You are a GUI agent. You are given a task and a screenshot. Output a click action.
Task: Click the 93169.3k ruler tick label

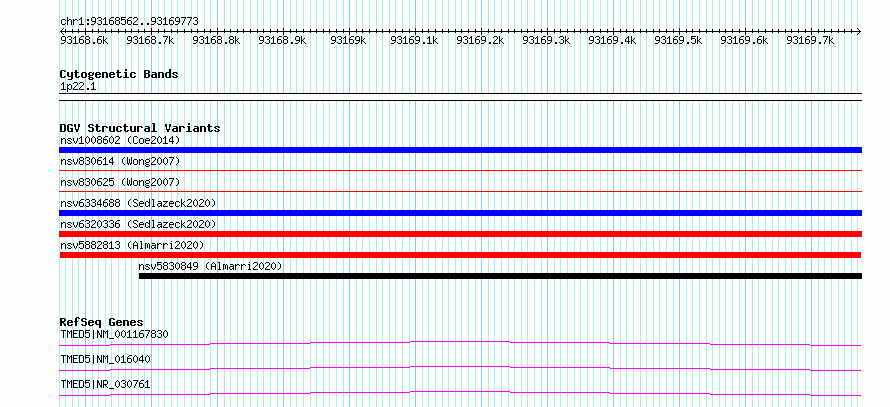[x=546, y=40]
